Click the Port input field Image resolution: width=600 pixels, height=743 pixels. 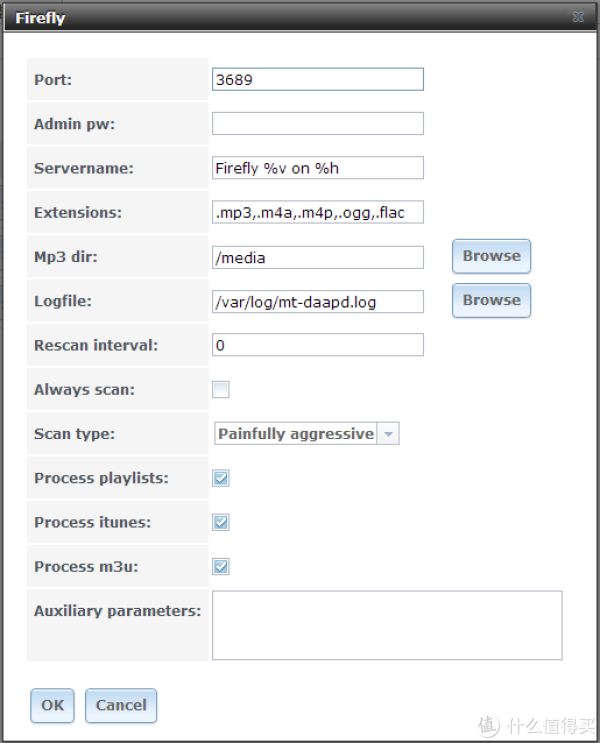click(x=317, y=79)
